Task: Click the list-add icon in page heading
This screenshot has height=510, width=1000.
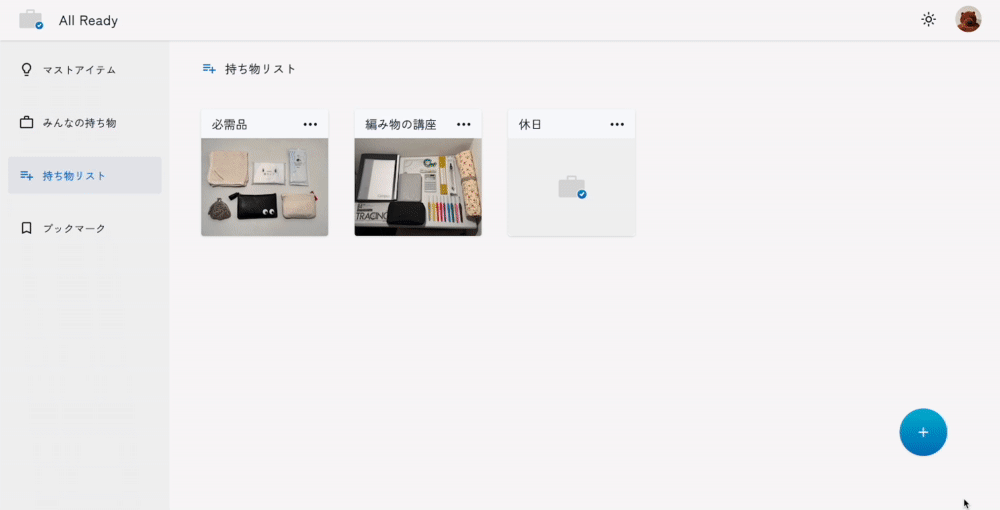Action: tap(209, 68)
